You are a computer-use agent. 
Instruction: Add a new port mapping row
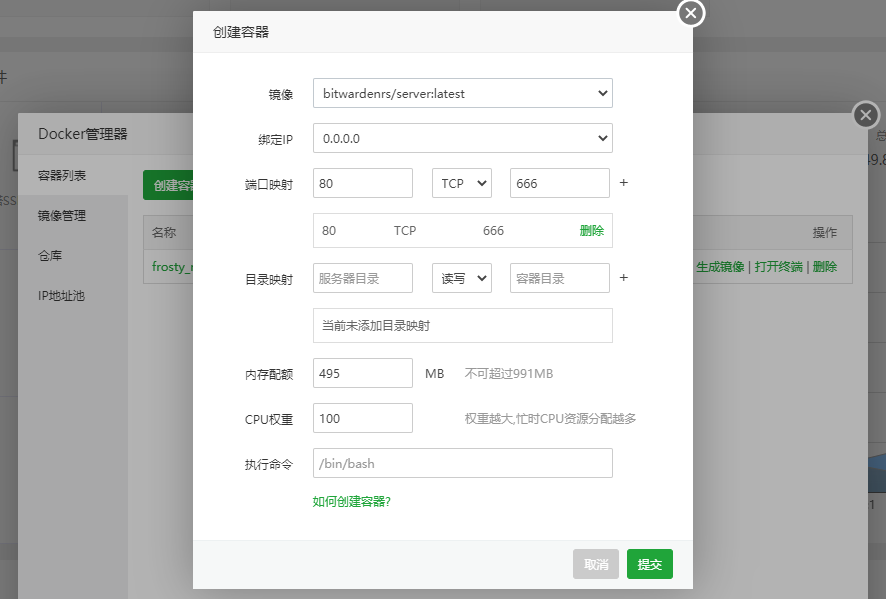[x=623, y=184]
